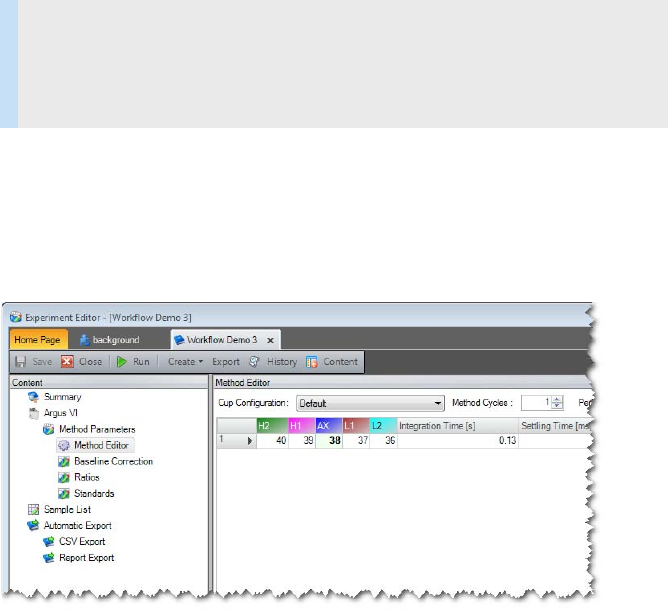Click the CSV Export icon
The image size is (668, 611).
click(49, 542)
